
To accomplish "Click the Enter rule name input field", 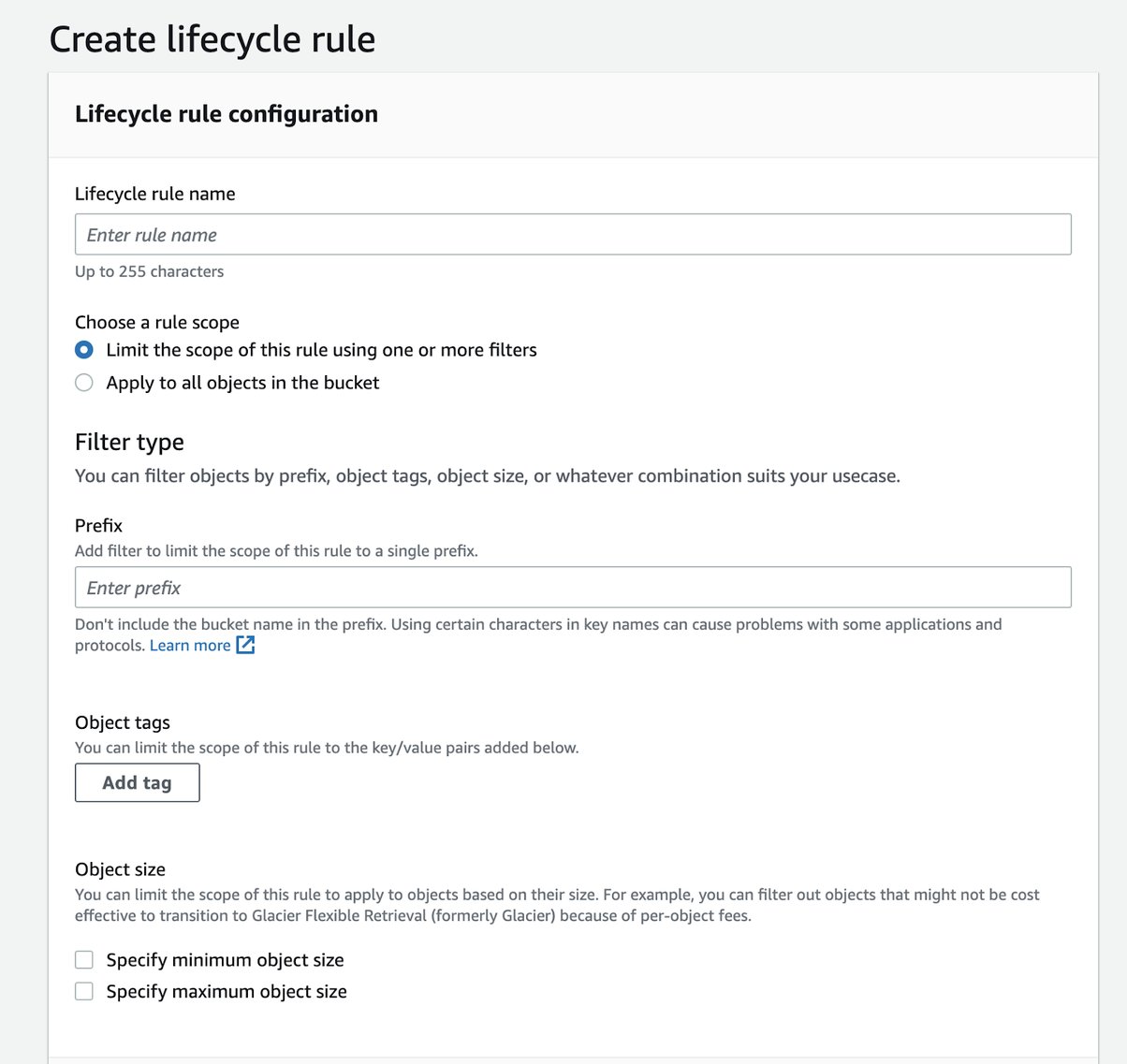I will coord(573,234).
